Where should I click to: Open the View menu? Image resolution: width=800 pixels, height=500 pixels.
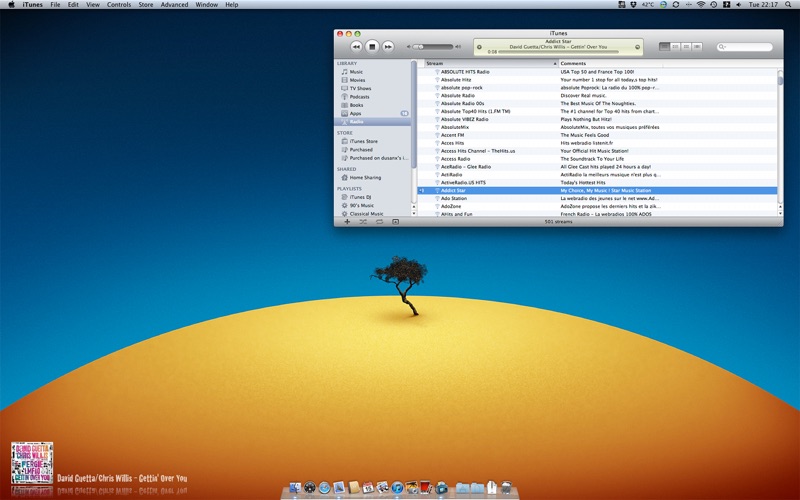pyautogui.click(x=93, y=5)
